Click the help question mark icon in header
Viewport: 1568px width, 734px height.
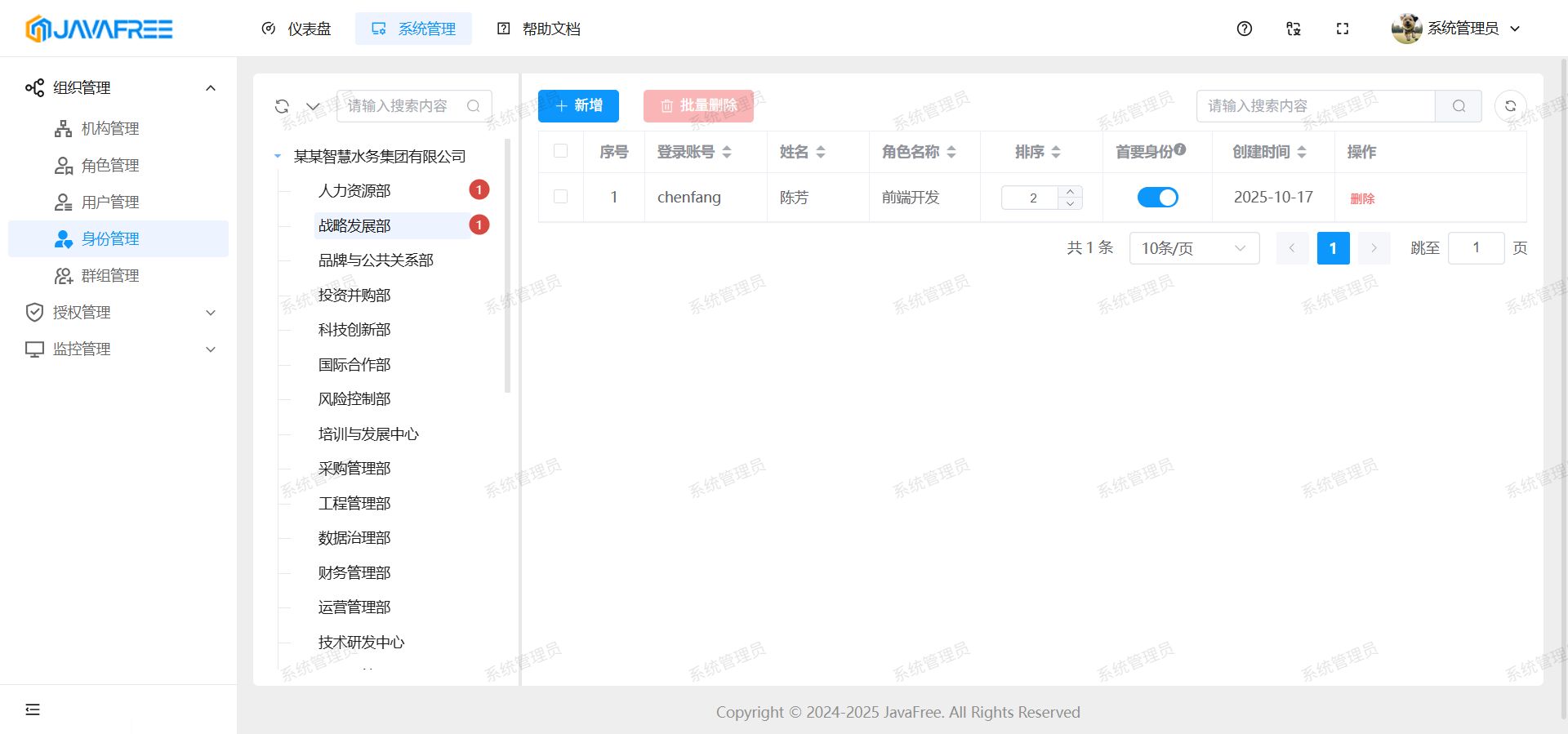[x=1244, y=29]
